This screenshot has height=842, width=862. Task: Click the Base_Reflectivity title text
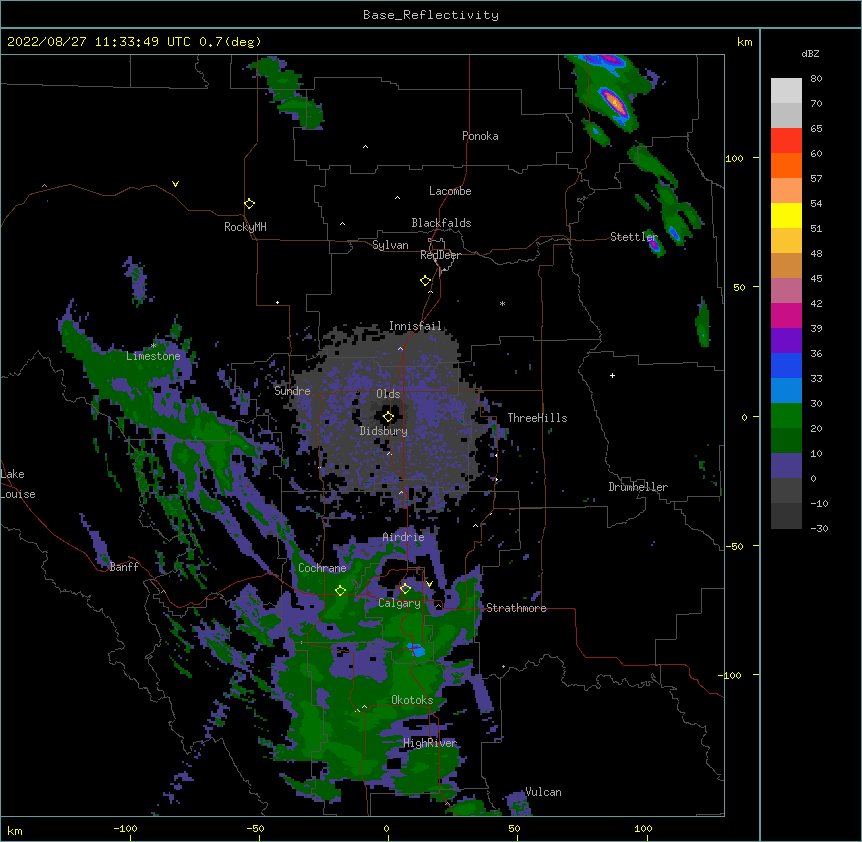pyautogui.click(x=431, y=15)
